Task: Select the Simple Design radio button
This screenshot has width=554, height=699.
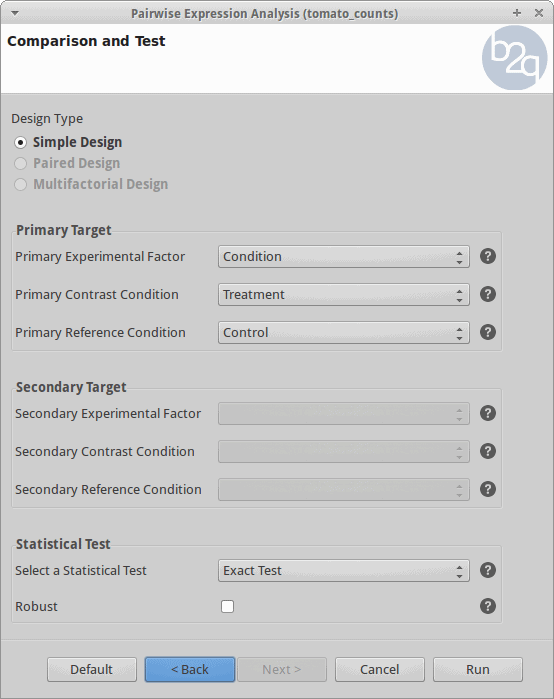Action: (21, 142)
